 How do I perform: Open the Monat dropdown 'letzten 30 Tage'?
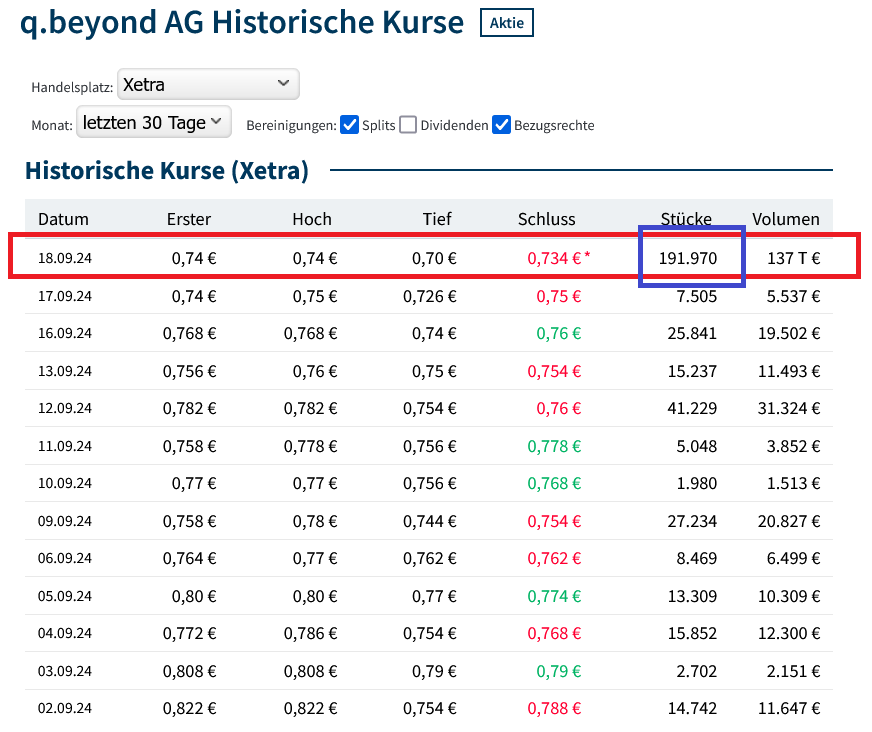pyautogui.click(x=153, y=121)
